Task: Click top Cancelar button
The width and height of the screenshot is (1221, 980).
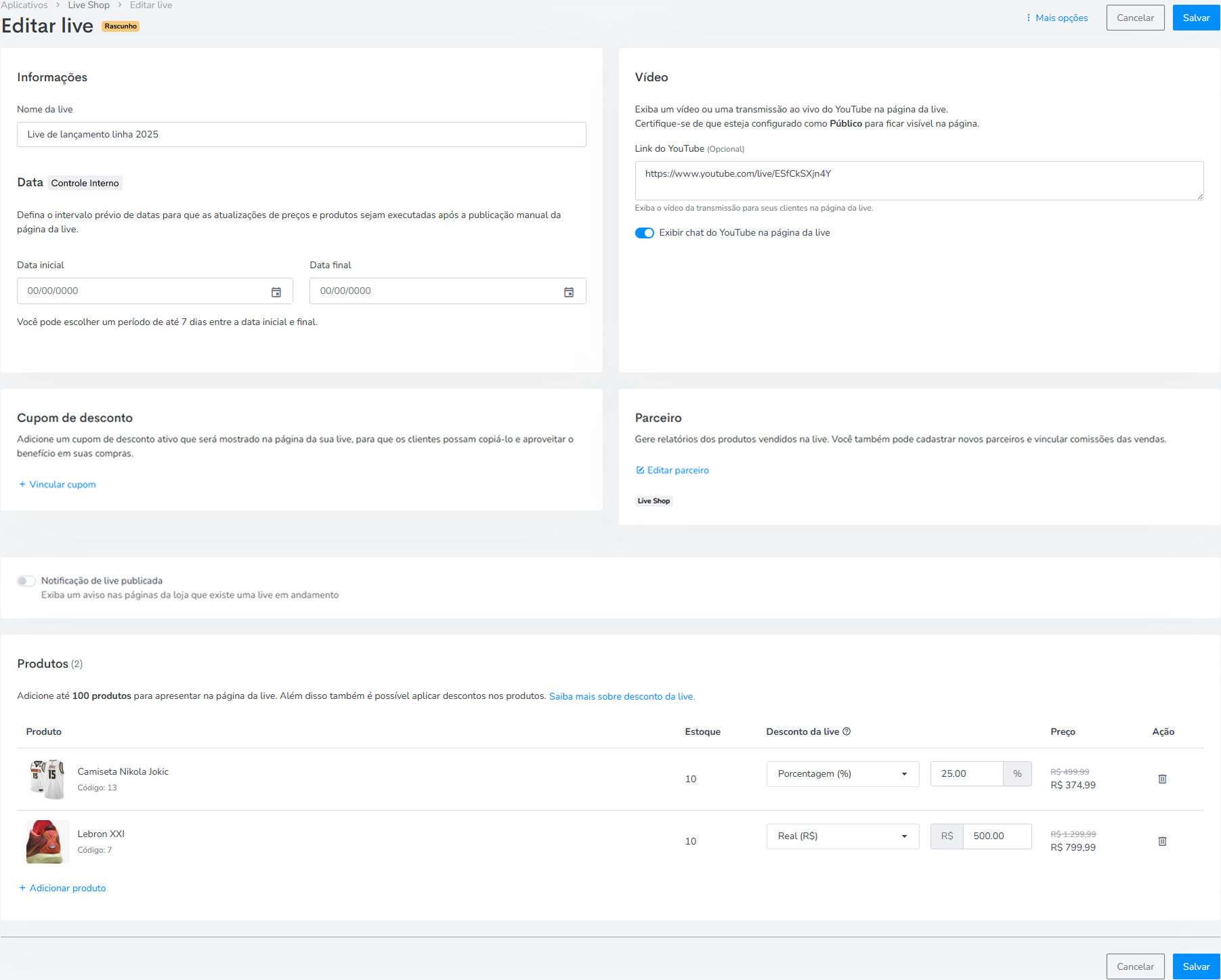Action: pyautogui.click(x=1135, y=18)
